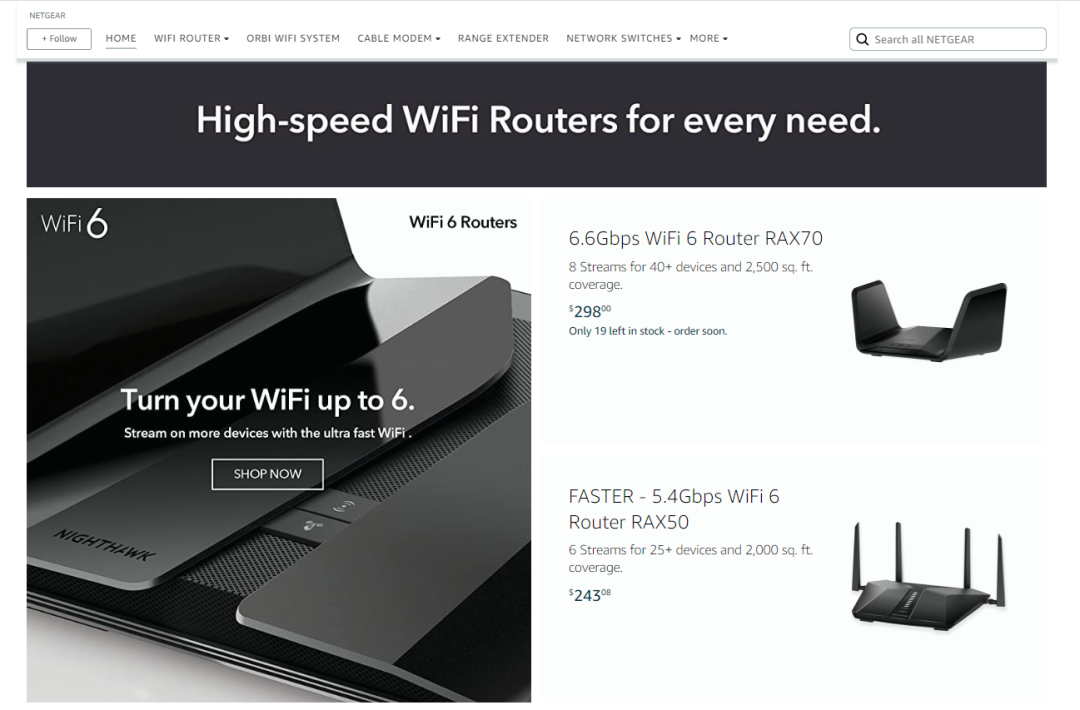Click the $298.00 price of RAX70
Image resolution: width=1080 pixels, height=710 pixels.
[x=590, y=311]
